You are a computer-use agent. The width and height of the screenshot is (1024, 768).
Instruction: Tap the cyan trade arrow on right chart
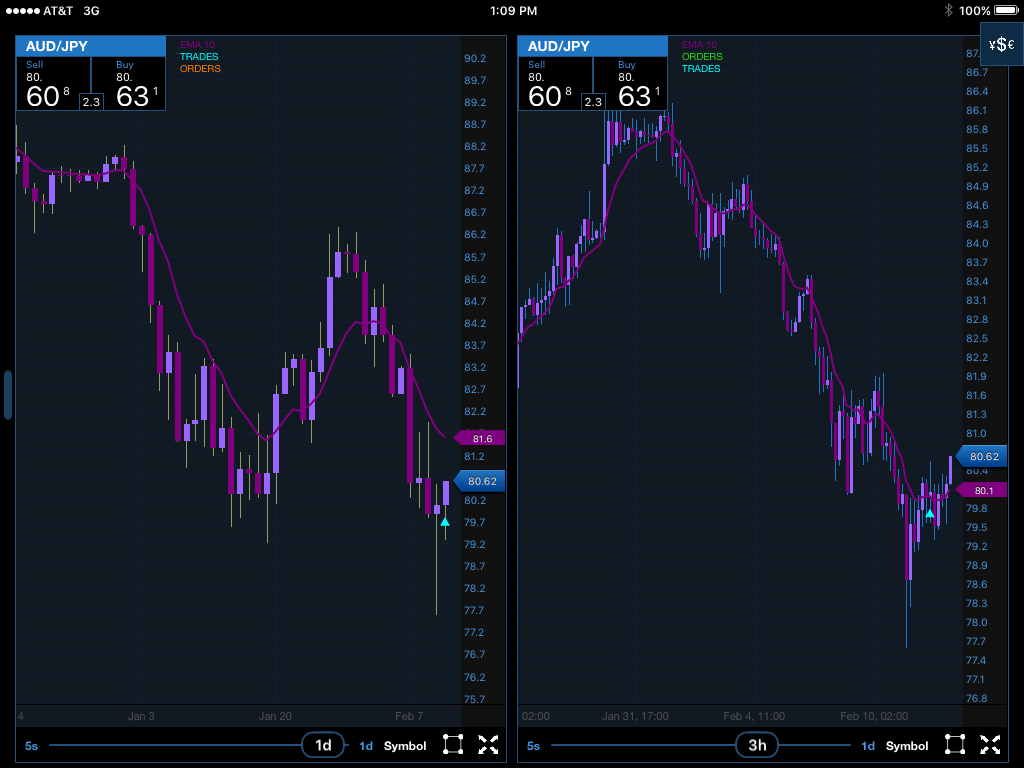[930, 513]
